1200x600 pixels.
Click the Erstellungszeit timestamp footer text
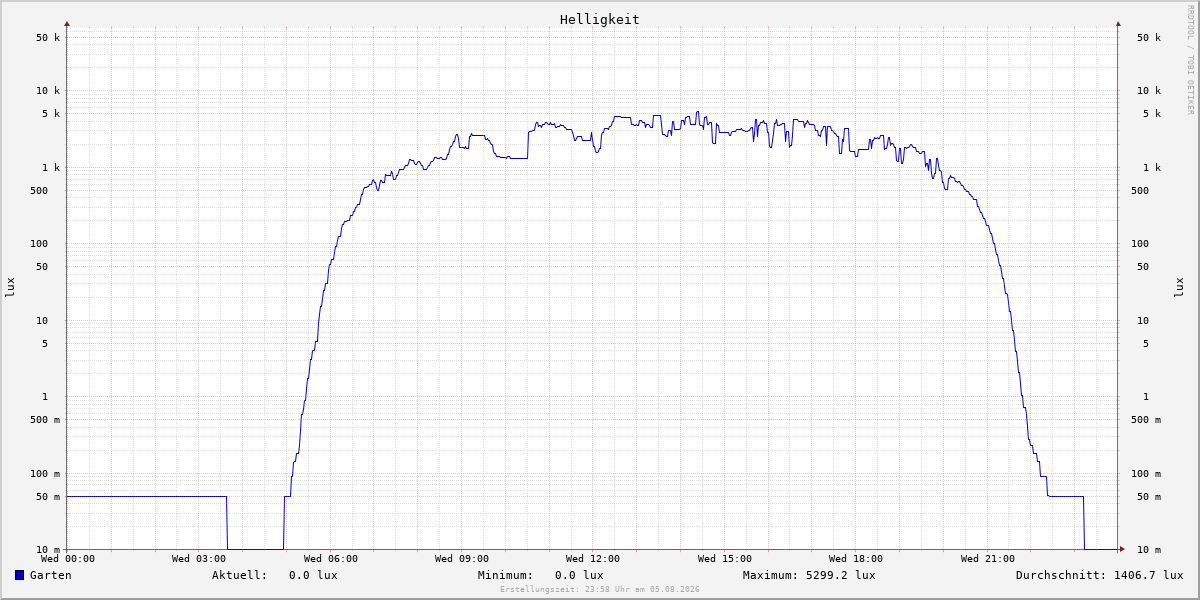pos(600,590)
